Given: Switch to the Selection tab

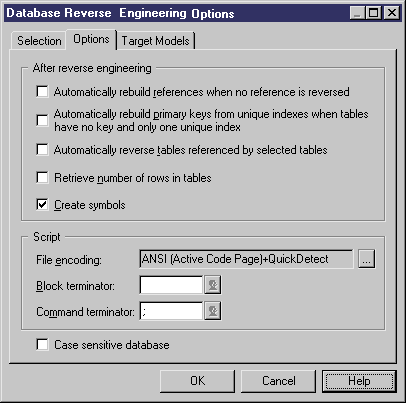Looking at the screenshot, I should click(x=39, y=41).
